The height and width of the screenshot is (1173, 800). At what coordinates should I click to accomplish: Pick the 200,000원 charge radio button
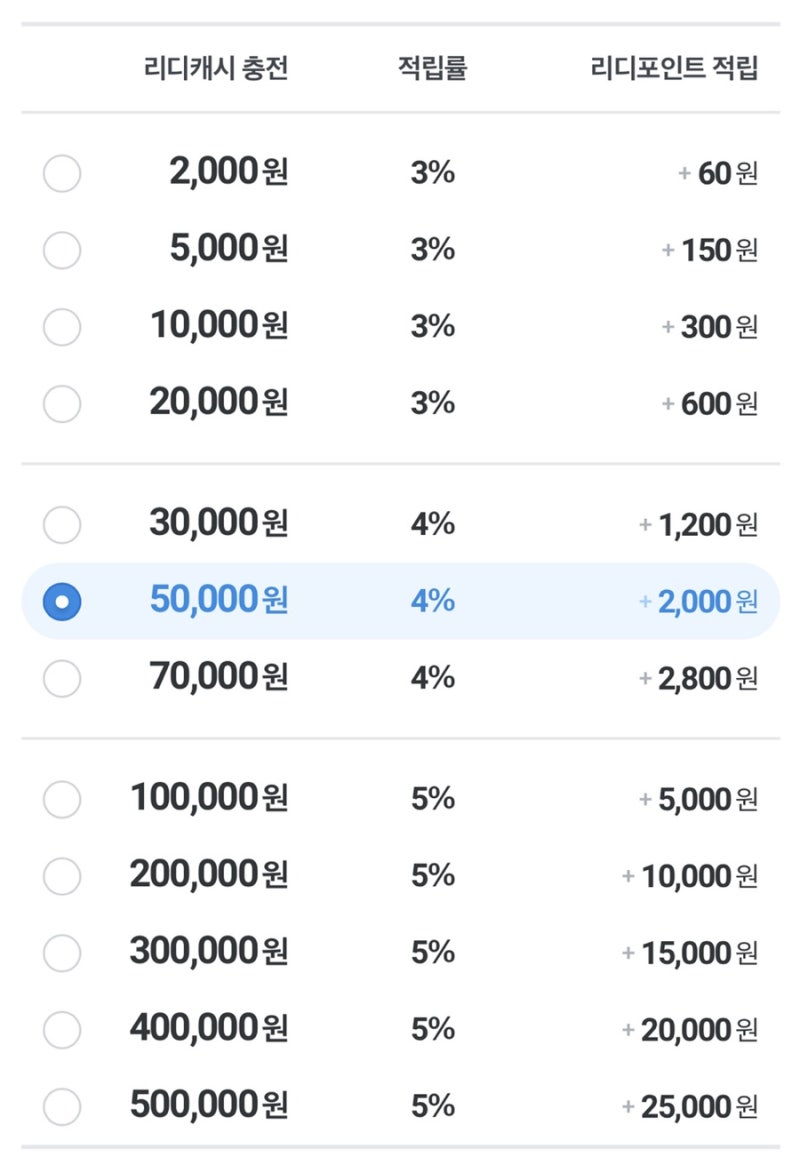(62, 876)
